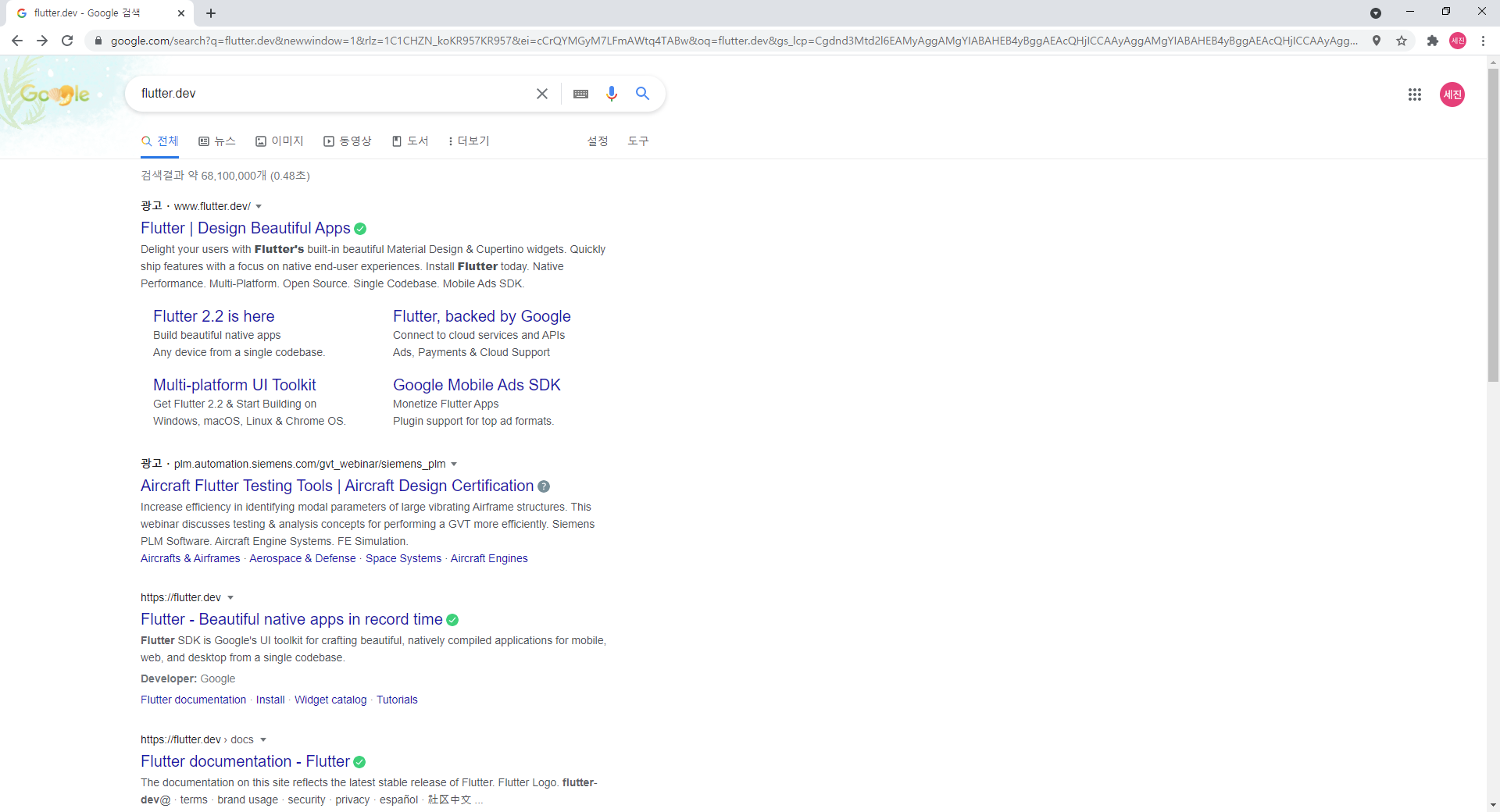Open the on-screen keyboard input tool
The height and width of the screenshot is (812, 1500).
[580, 94]
